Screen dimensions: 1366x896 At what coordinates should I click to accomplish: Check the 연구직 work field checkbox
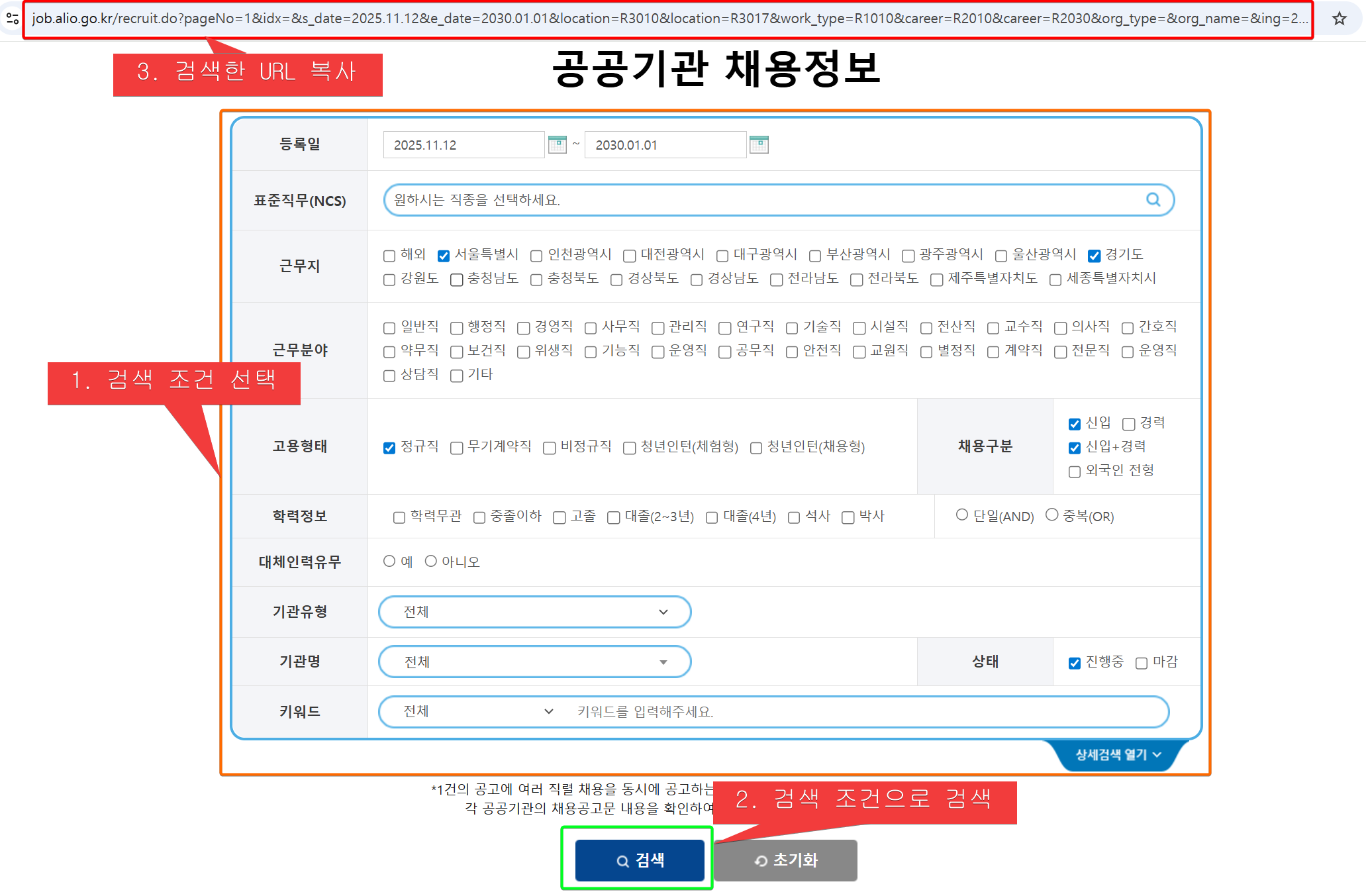(x=725, y=328)
